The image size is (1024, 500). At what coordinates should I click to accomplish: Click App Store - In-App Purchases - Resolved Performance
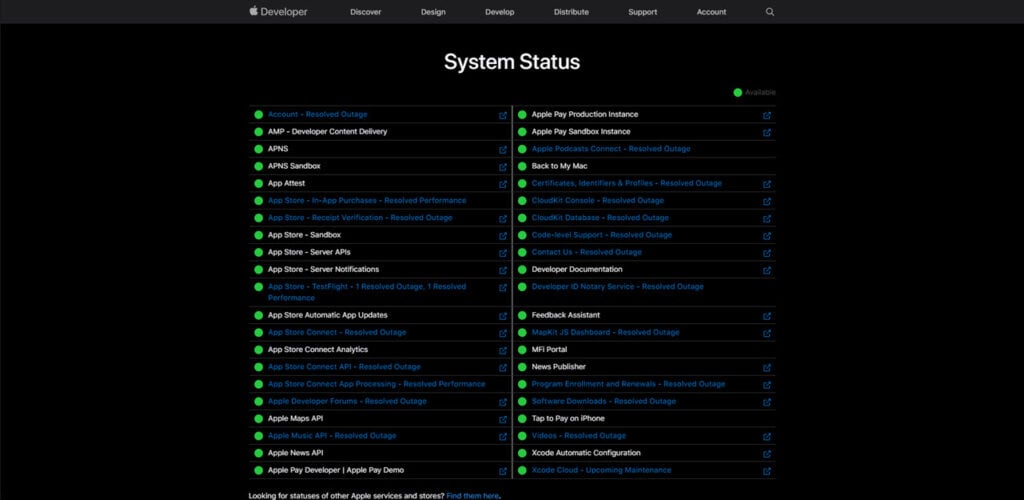tap(367, 200)
